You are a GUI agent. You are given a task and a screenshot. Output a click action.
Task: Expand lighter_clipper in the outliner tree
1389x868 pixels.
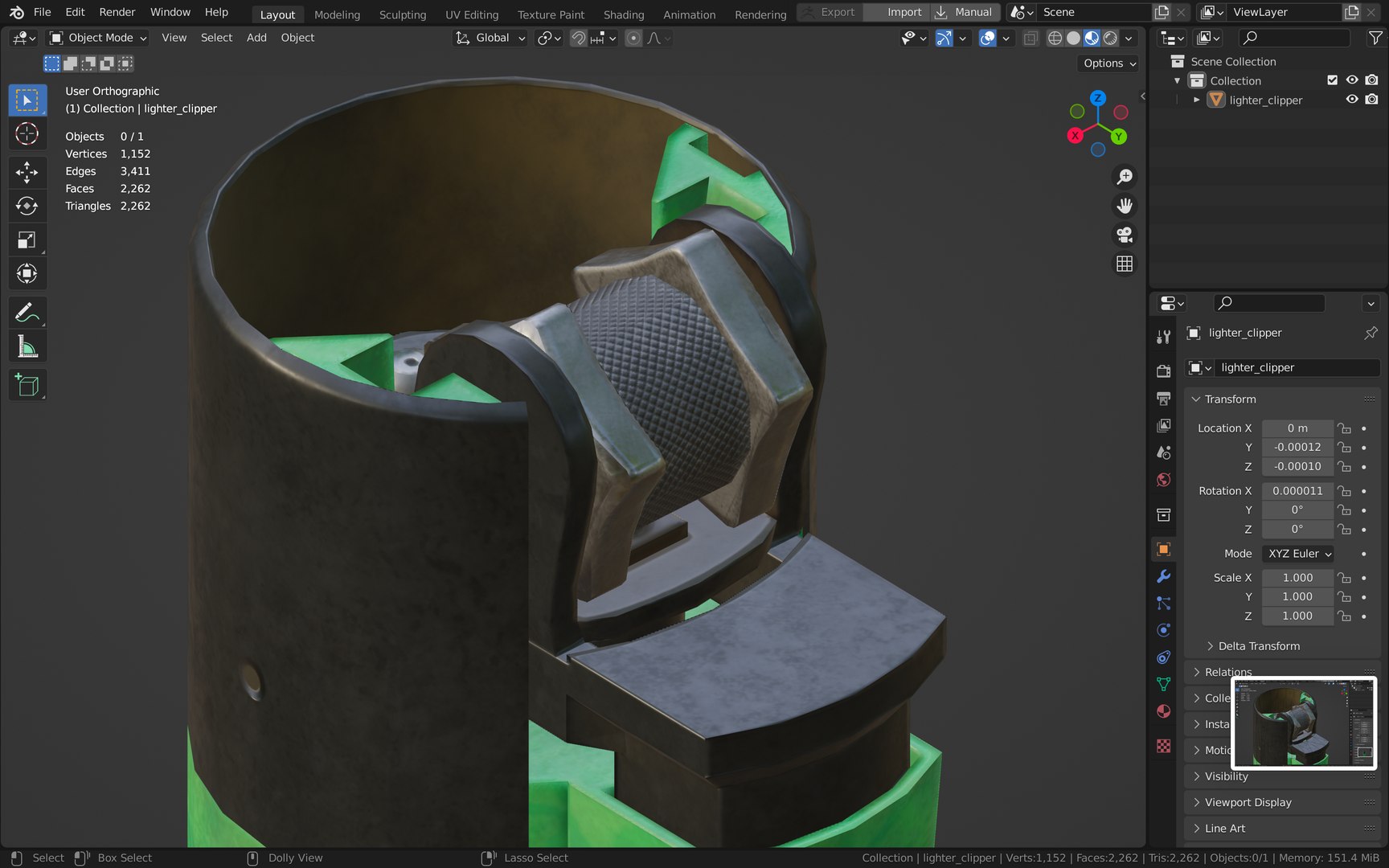pos(1196,100)
